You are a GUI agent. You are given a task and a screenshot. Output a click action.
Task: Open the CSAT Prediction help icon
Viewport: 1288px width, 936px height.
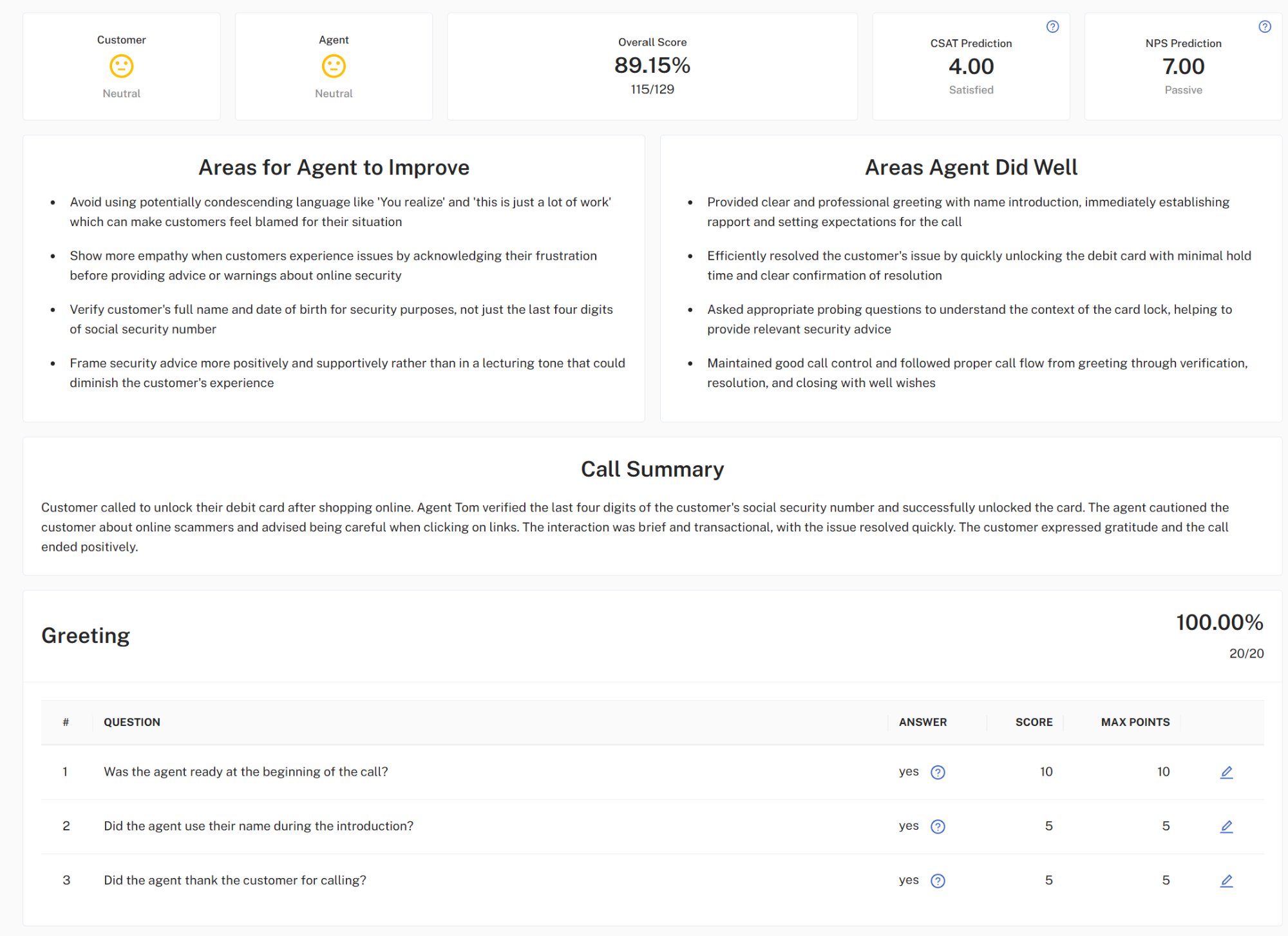click(x=1052, y=27)
